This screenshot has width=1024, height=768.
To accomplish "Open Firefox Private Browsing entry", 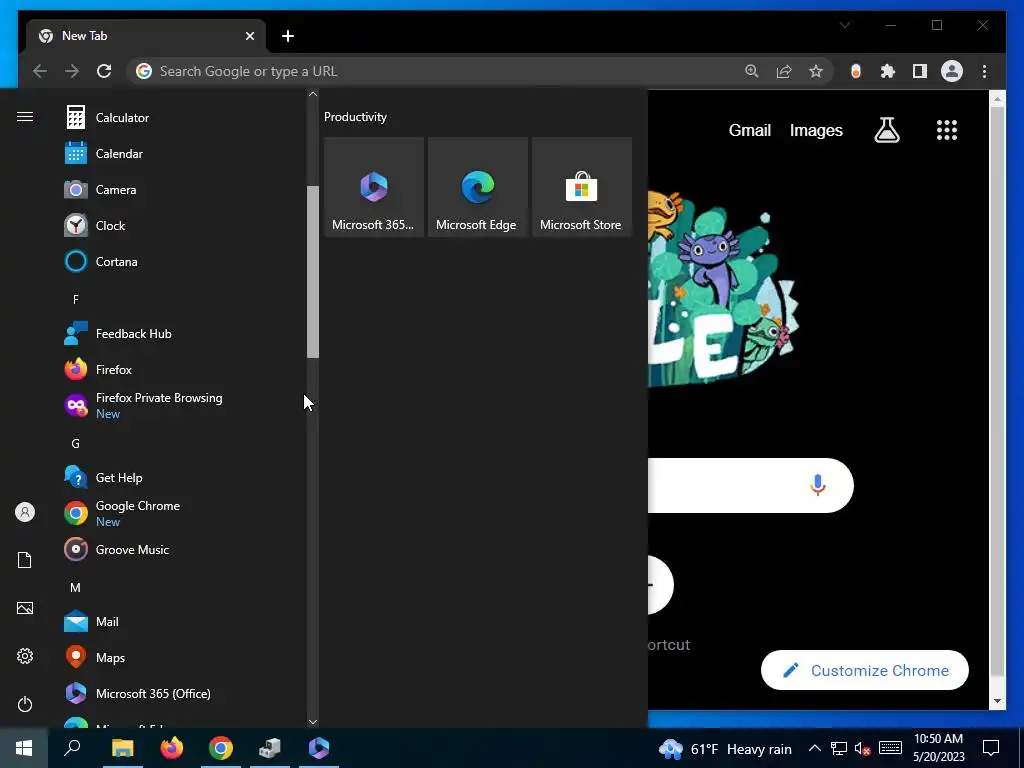I will click(x=183, y=406).
